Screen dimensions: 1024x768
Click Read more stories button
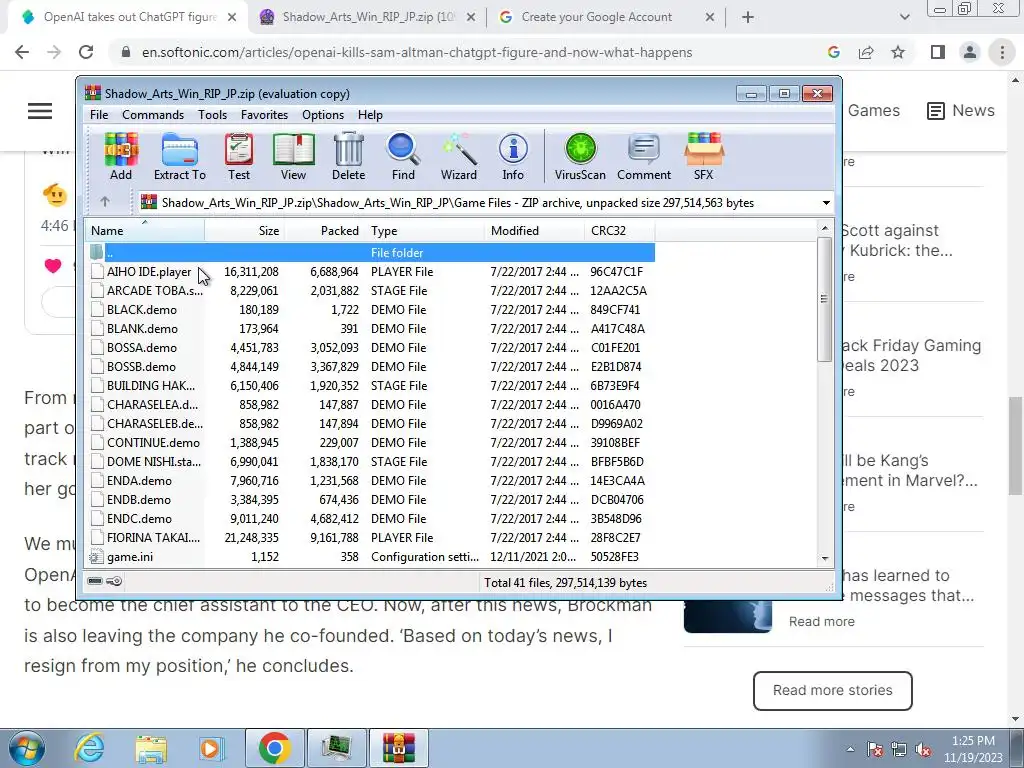click(x=832, y=690)
